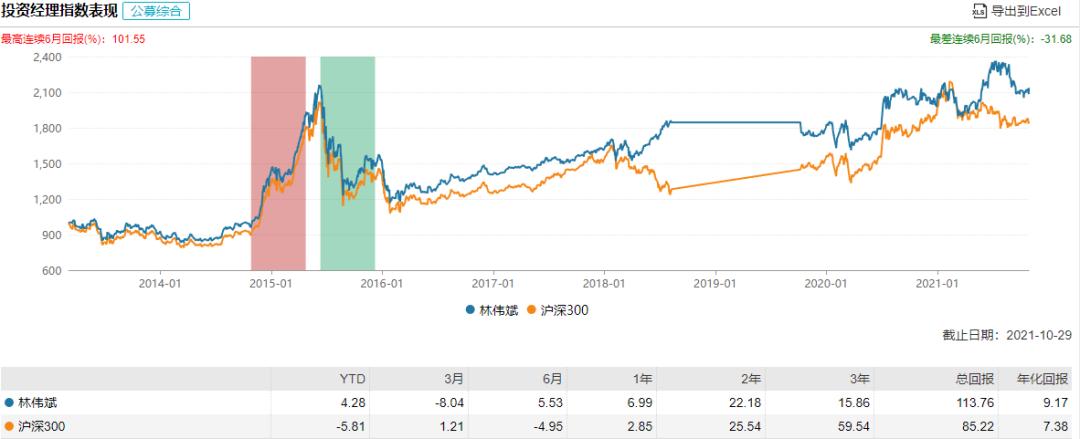Select the 公募综合 tab button

tap(155, 12)
